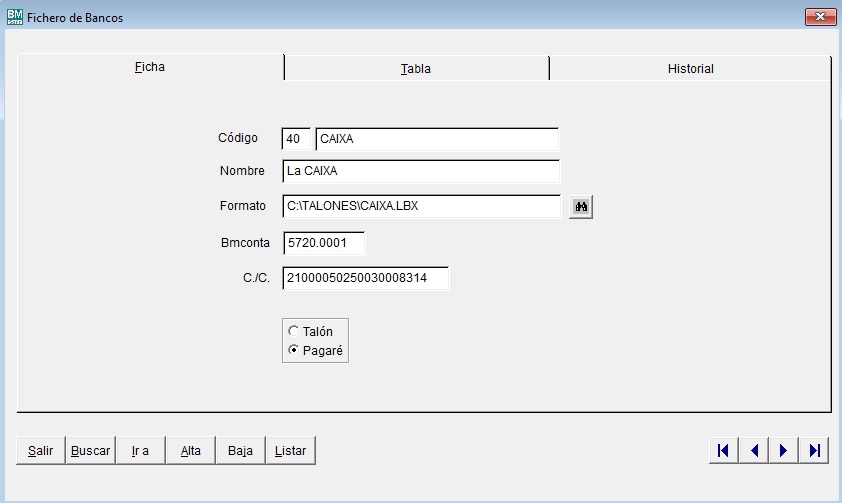
Task: Switch to the Tabla tab
Action: click(416, 69)
